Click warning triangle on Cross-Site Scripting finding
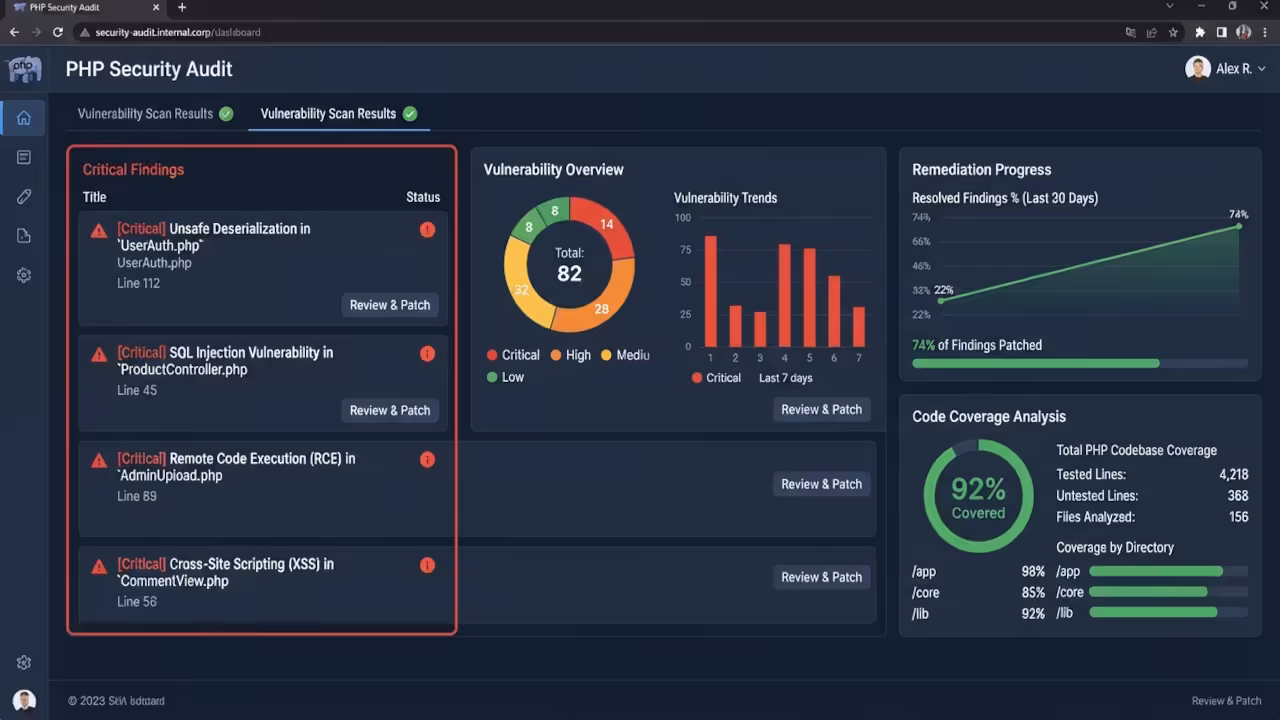The width and height of the screenshot is (1280, 720). click(98, 567)
